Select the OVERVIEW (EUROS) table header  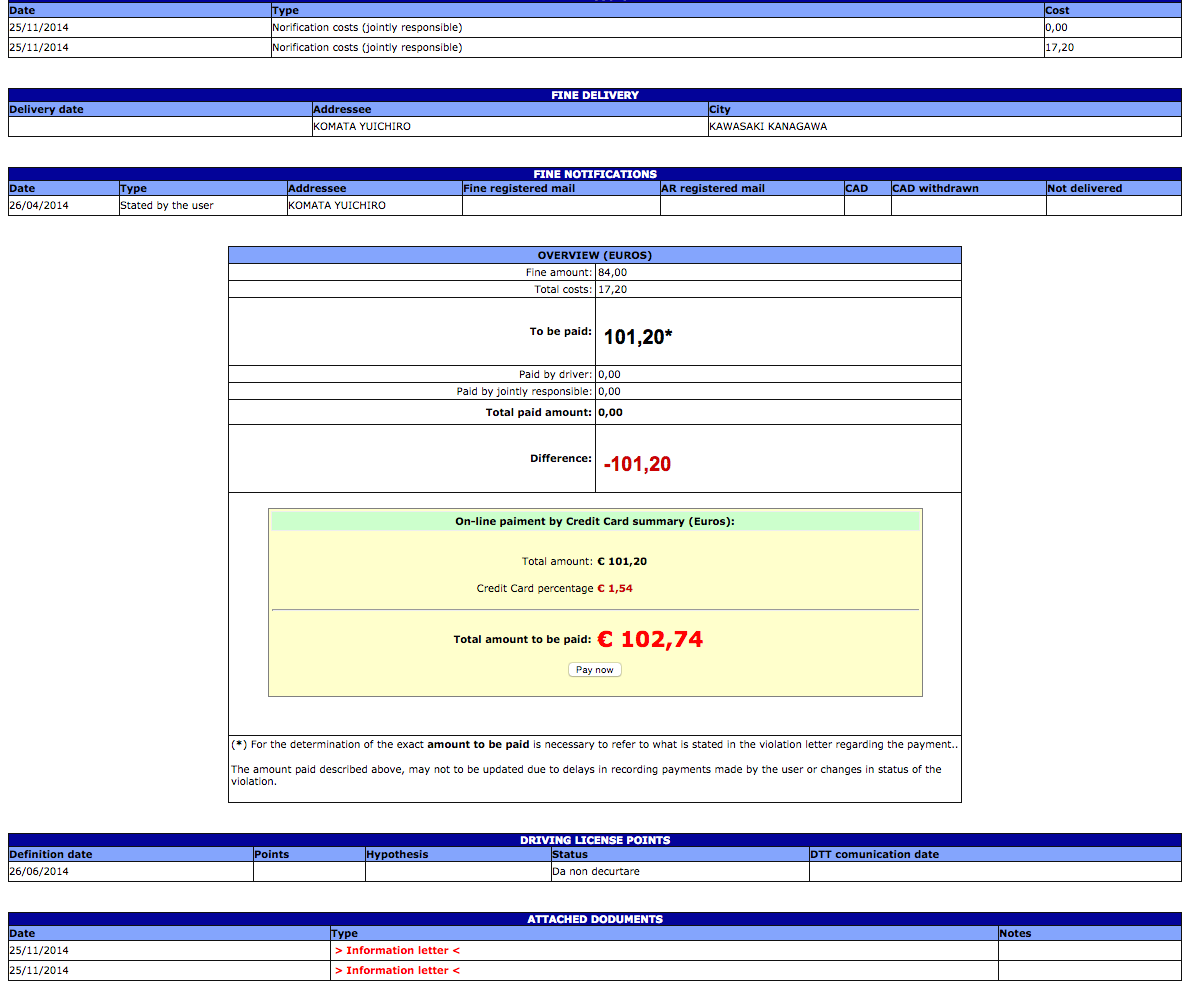594,256
